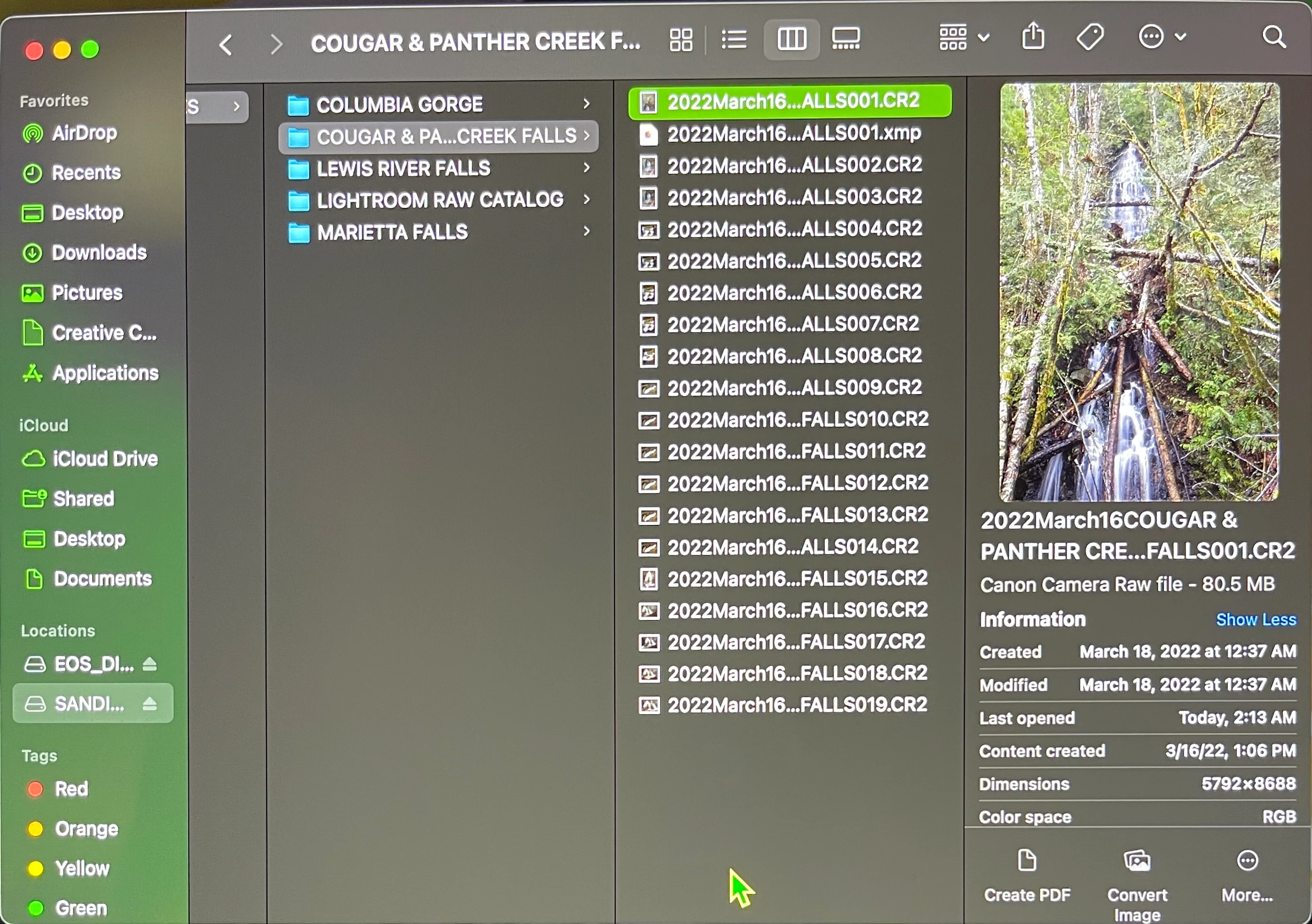The image size is (1312, 924).
Task: Select iCloud Drive in sidebar
Action: pyautogui.click(x=105, y=459)
